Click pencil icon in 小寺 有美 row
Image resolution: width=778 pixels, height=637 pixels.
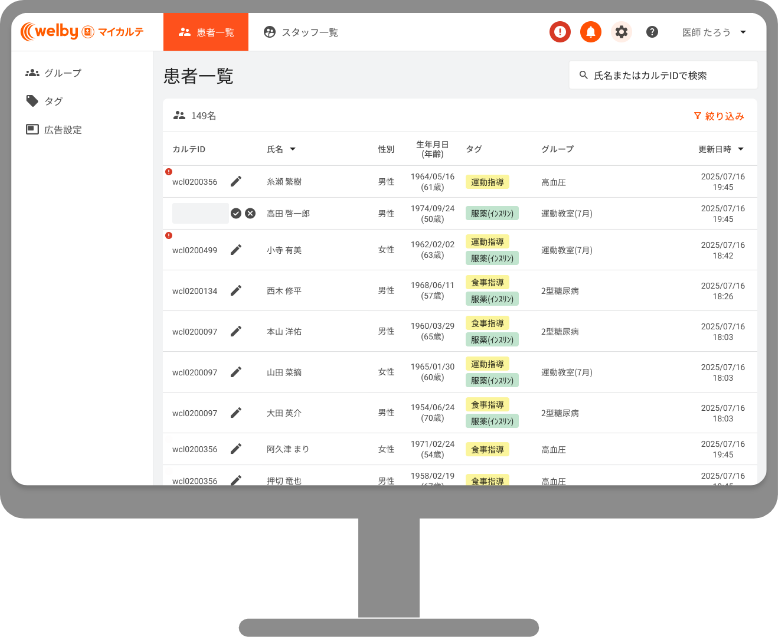(236, 250)
